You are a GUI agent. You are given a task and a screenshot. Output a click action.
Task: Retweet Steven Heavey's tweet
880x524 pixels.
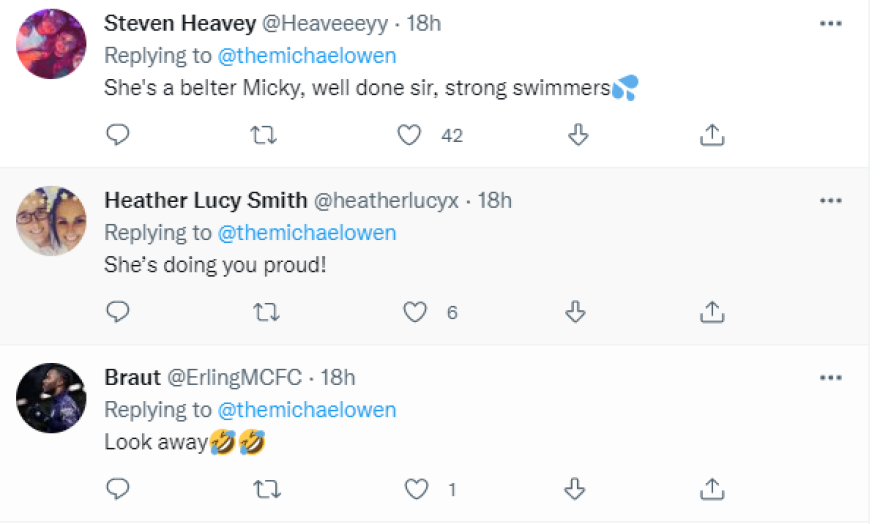pos(263,135)
